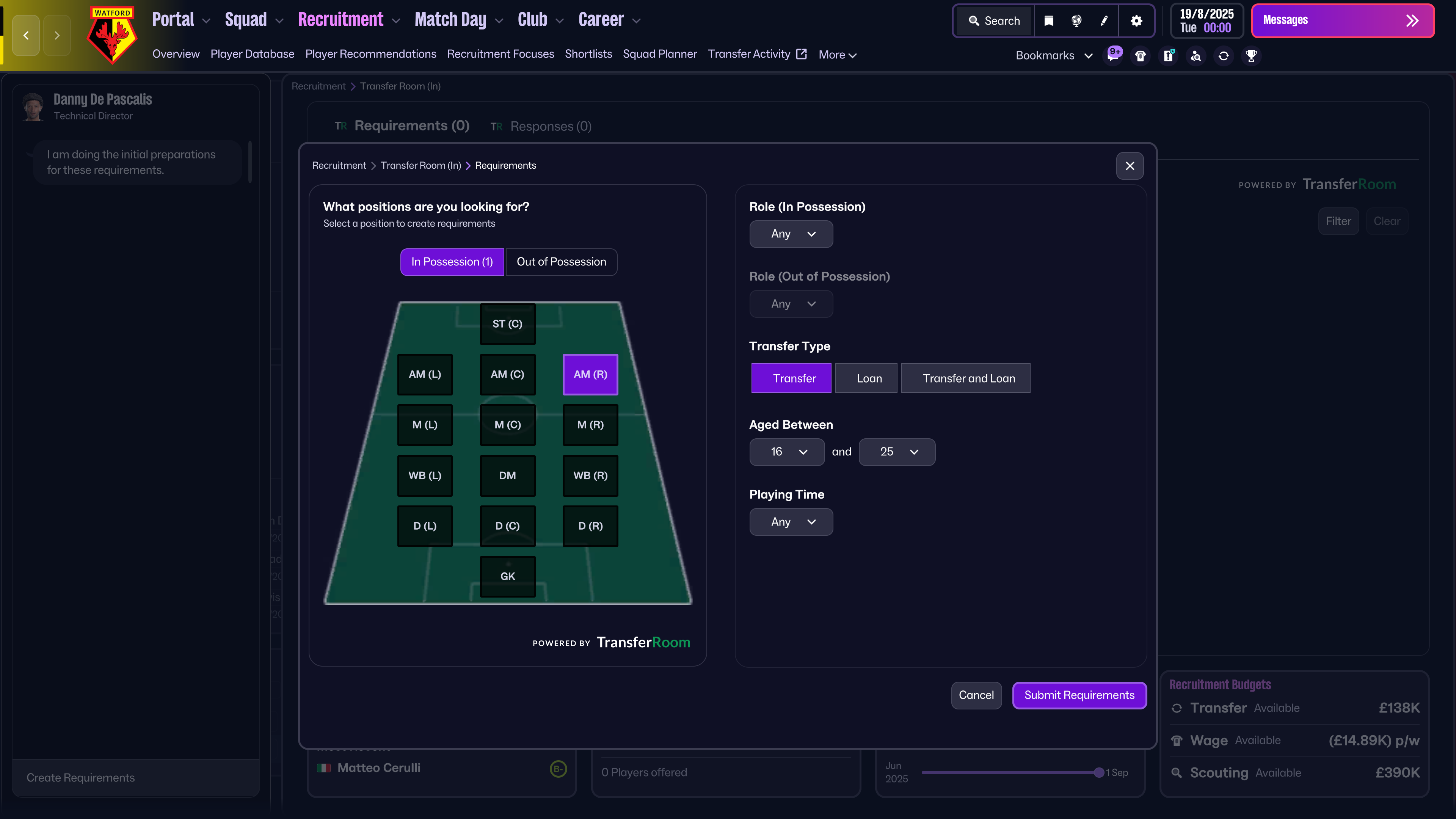The image size is (1456, 819).
Task: Open the Playing Time dropdown
Action: (x=791, y=522)
